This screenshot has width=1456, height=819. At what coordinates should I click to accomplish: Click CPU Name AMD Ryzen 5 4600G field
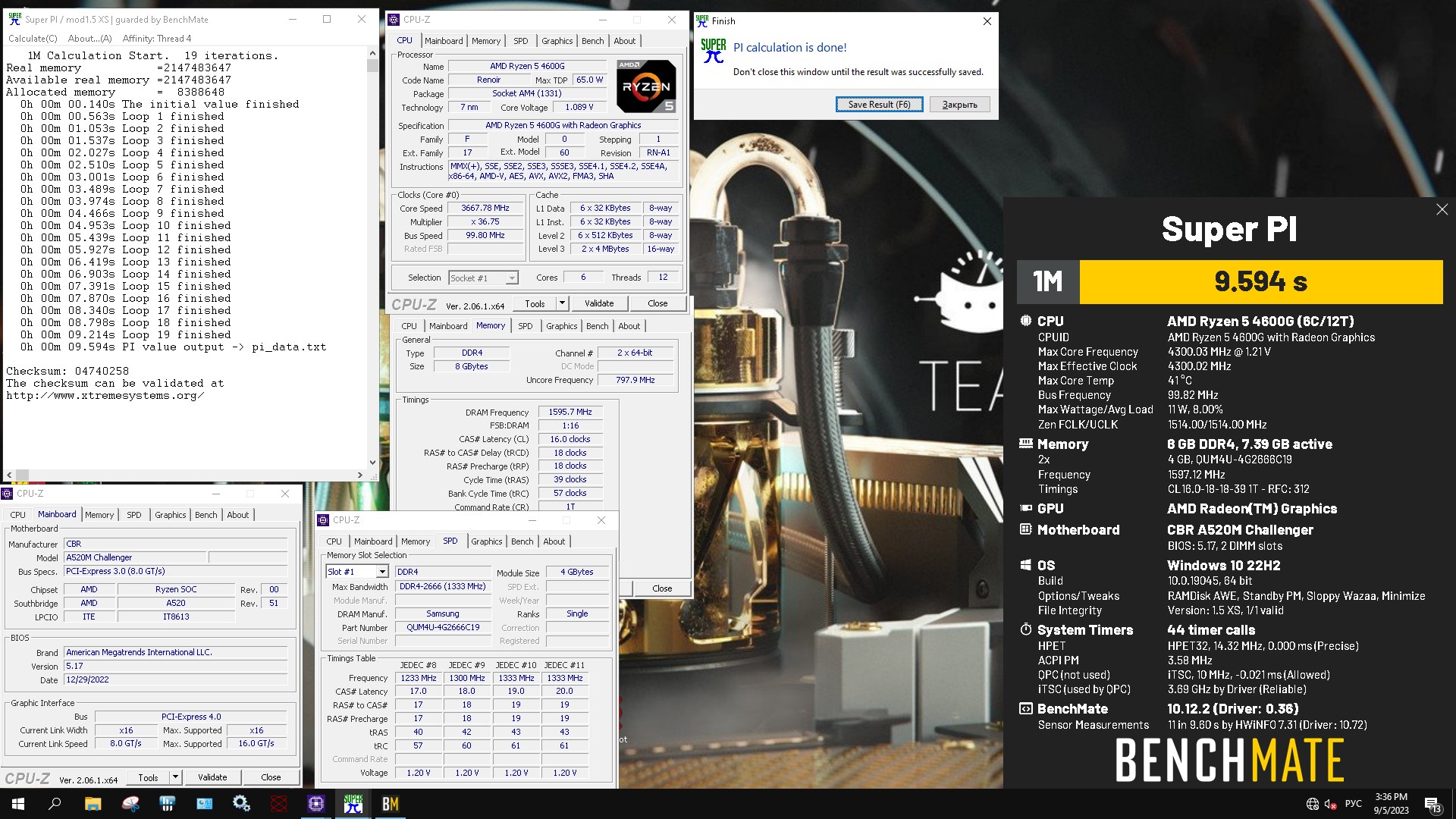[x=527, y=66]
